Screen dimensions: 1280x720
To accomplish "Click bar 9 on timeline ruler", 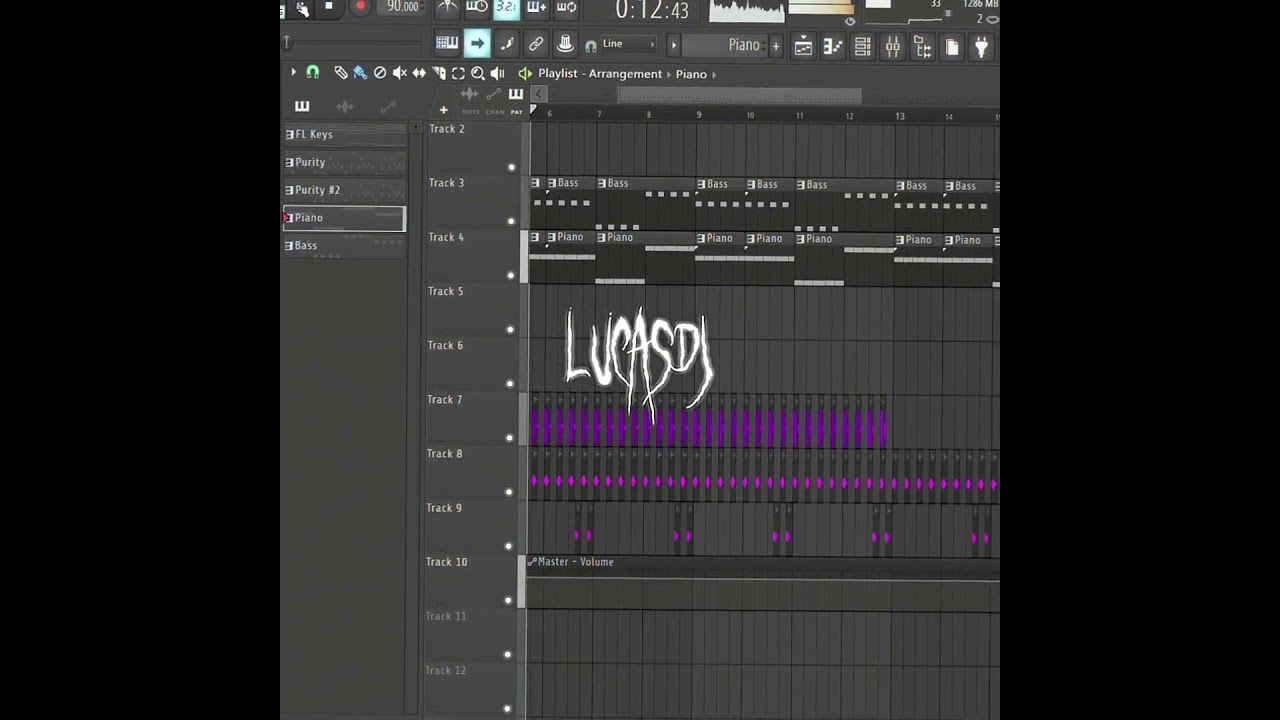I will (x=698, y=116).
